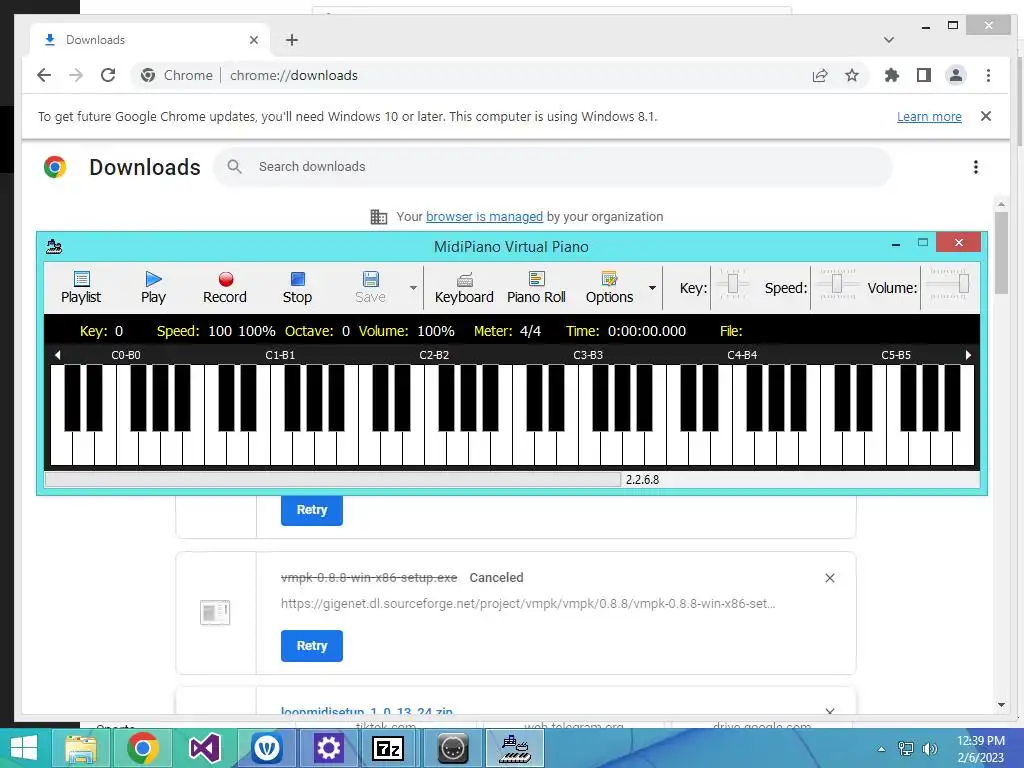Click the Search downloads field

pos(552,167)
